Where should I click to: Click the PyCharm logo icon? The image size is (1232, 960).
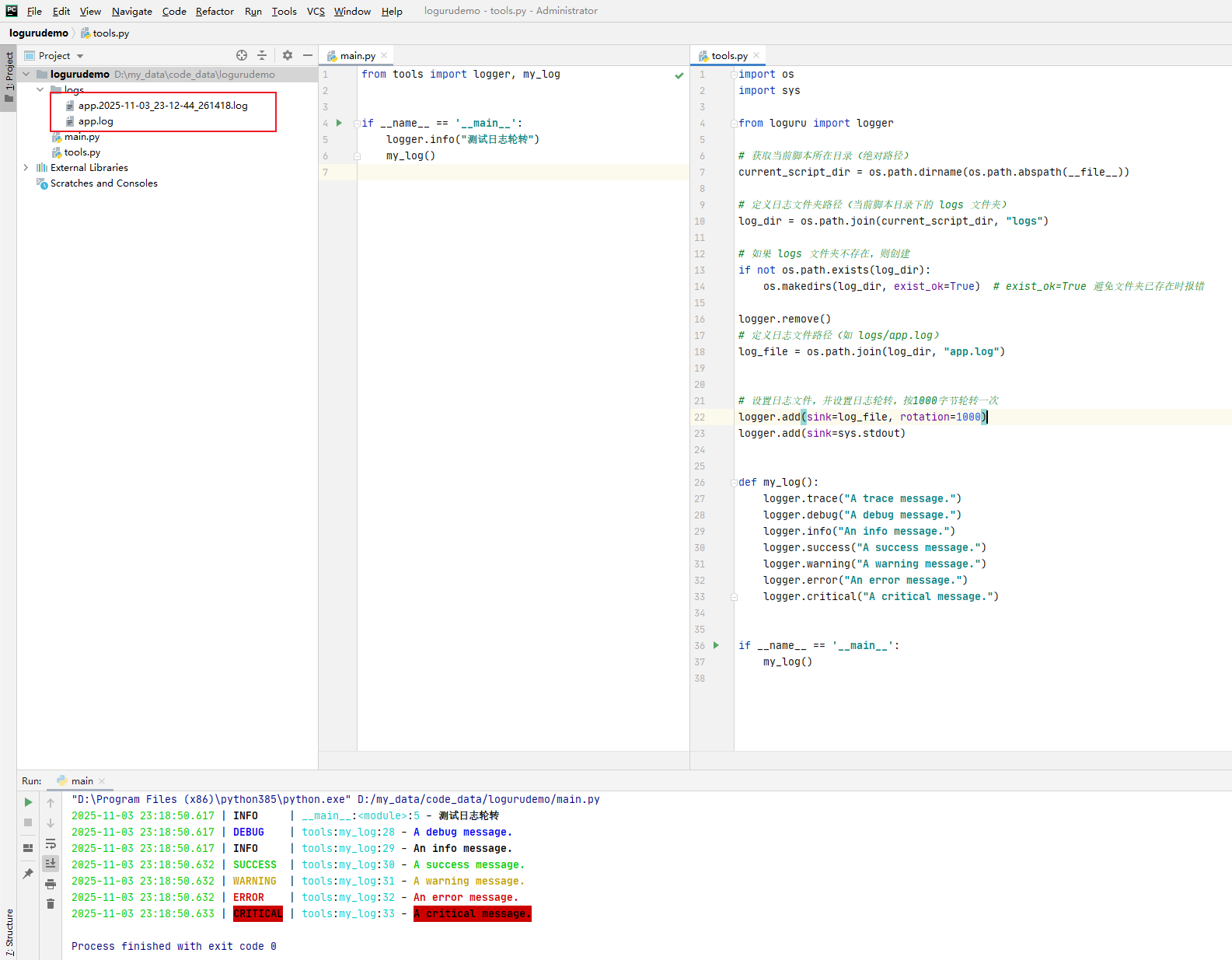[x=12, y=11]
